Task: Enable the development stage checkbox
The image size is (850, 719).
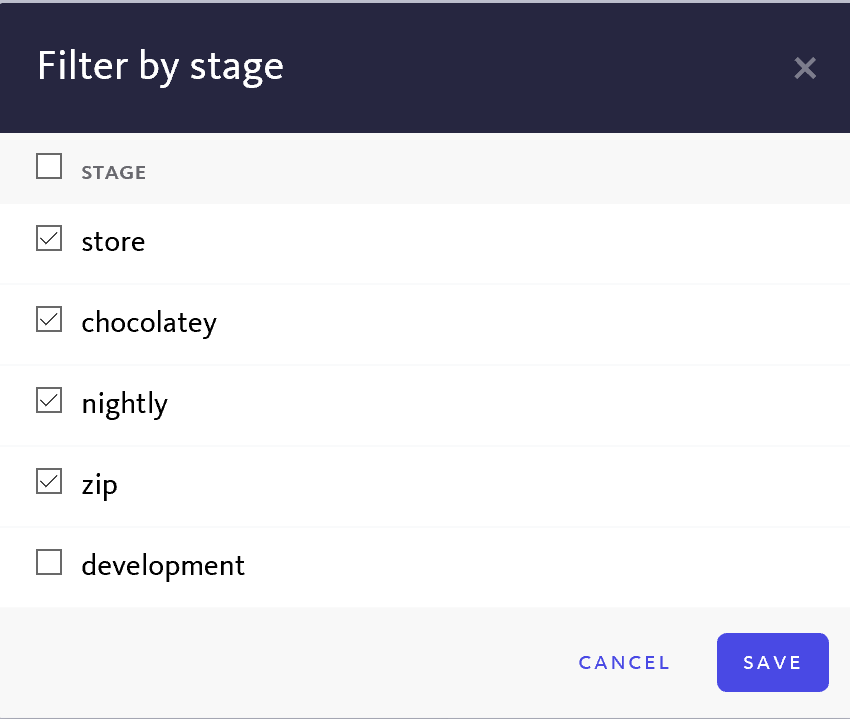Action: [48, 561]
